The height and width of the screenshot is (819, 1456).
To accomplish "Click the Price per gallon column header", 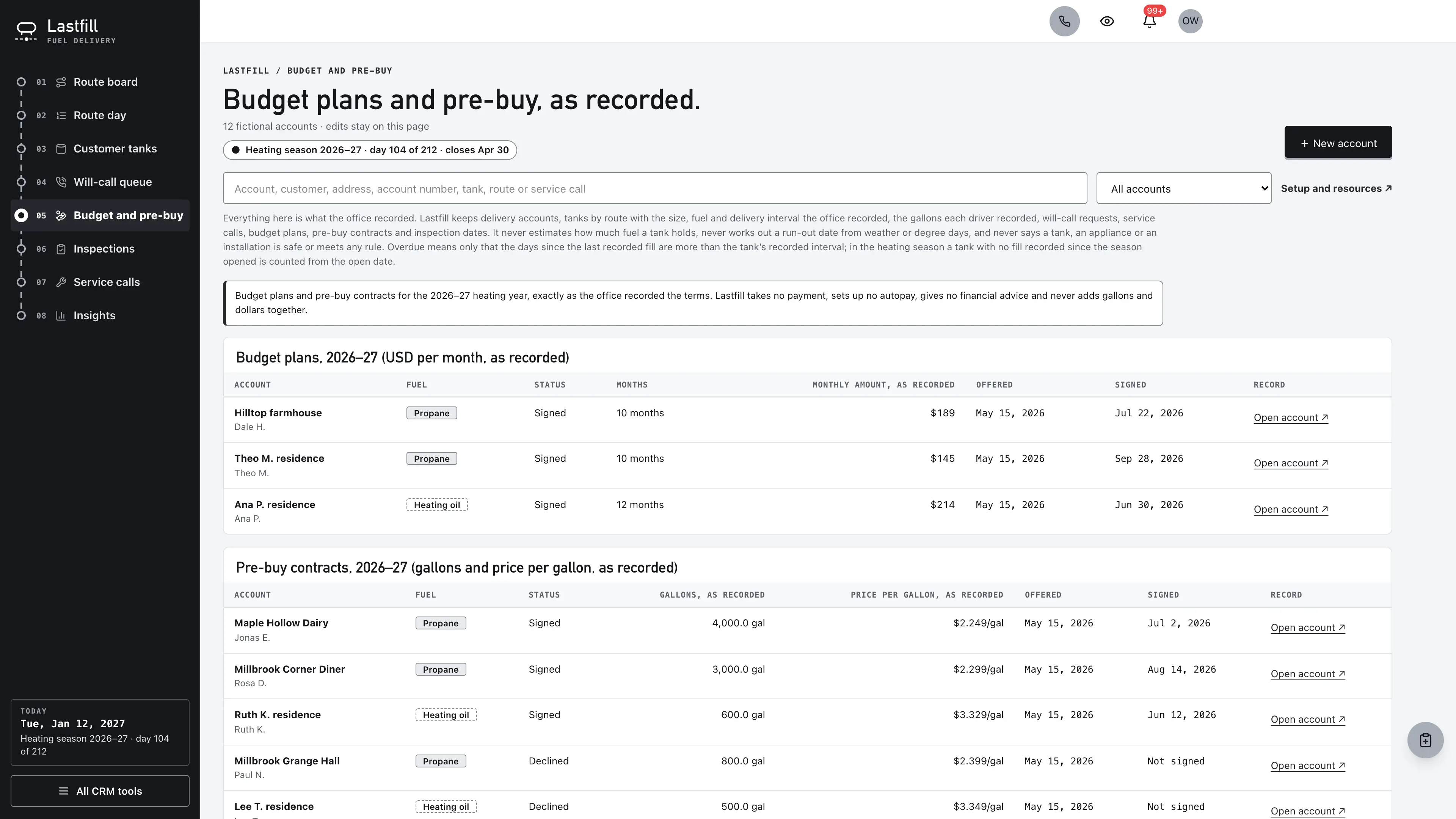I will click(x=927, y=595).
